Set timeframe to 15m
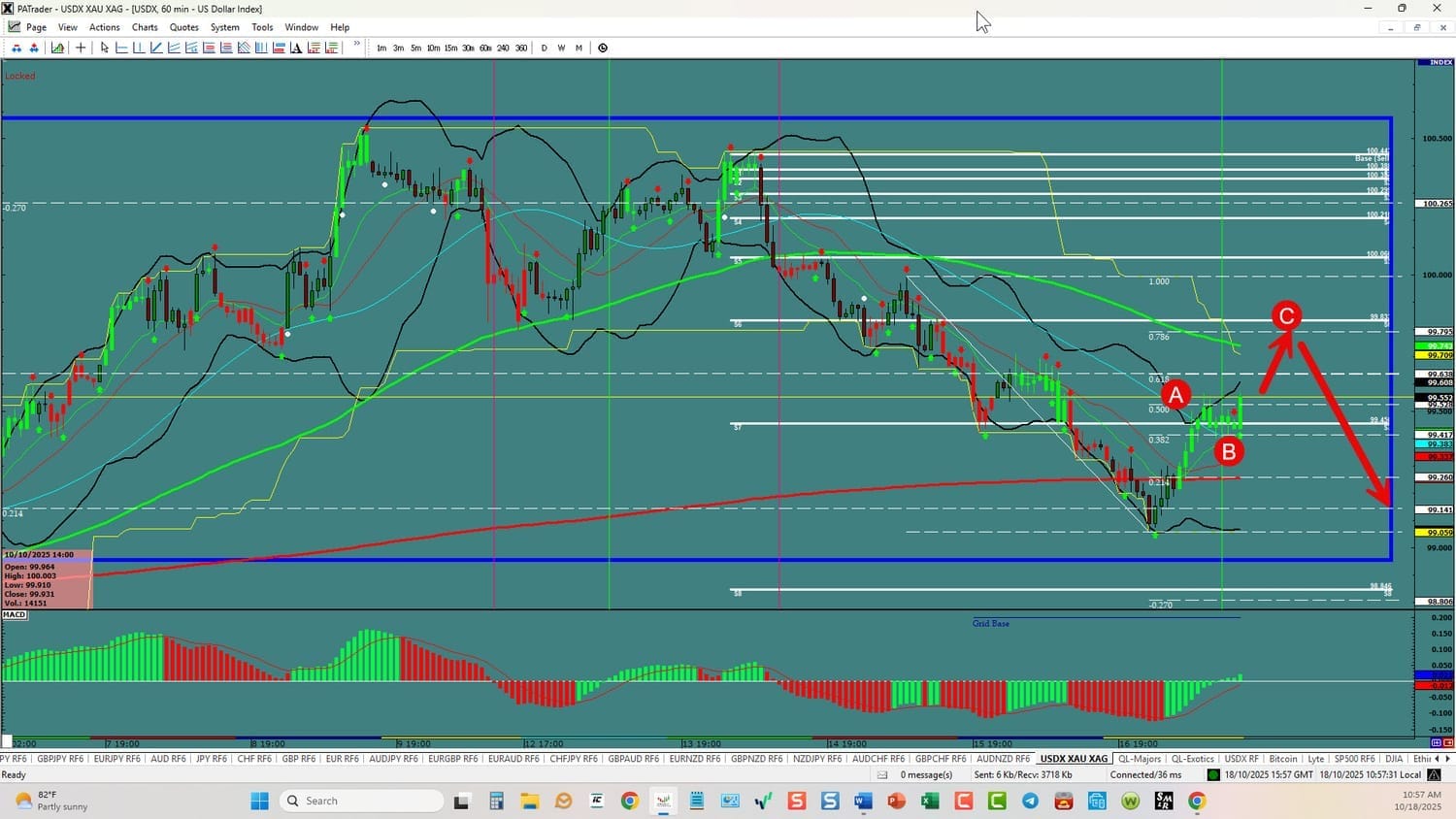Viewport: 1456px width, 819px height. click(450, 48)
